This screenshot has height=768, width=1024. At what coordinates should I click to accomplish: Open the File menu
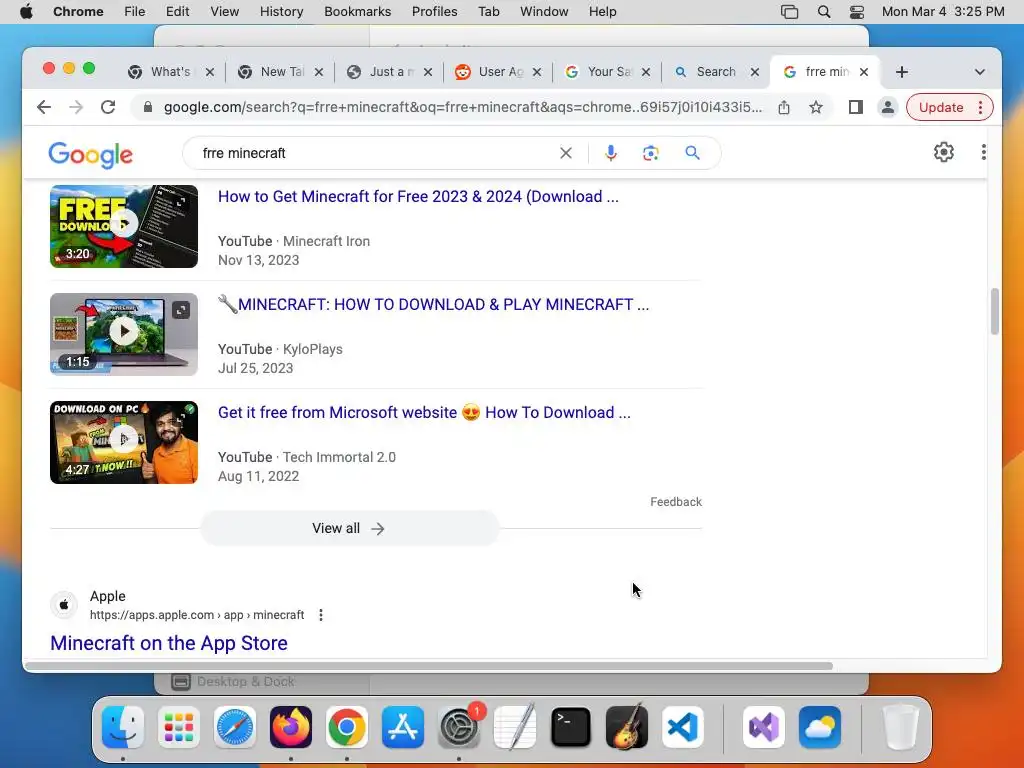(135, 12)
